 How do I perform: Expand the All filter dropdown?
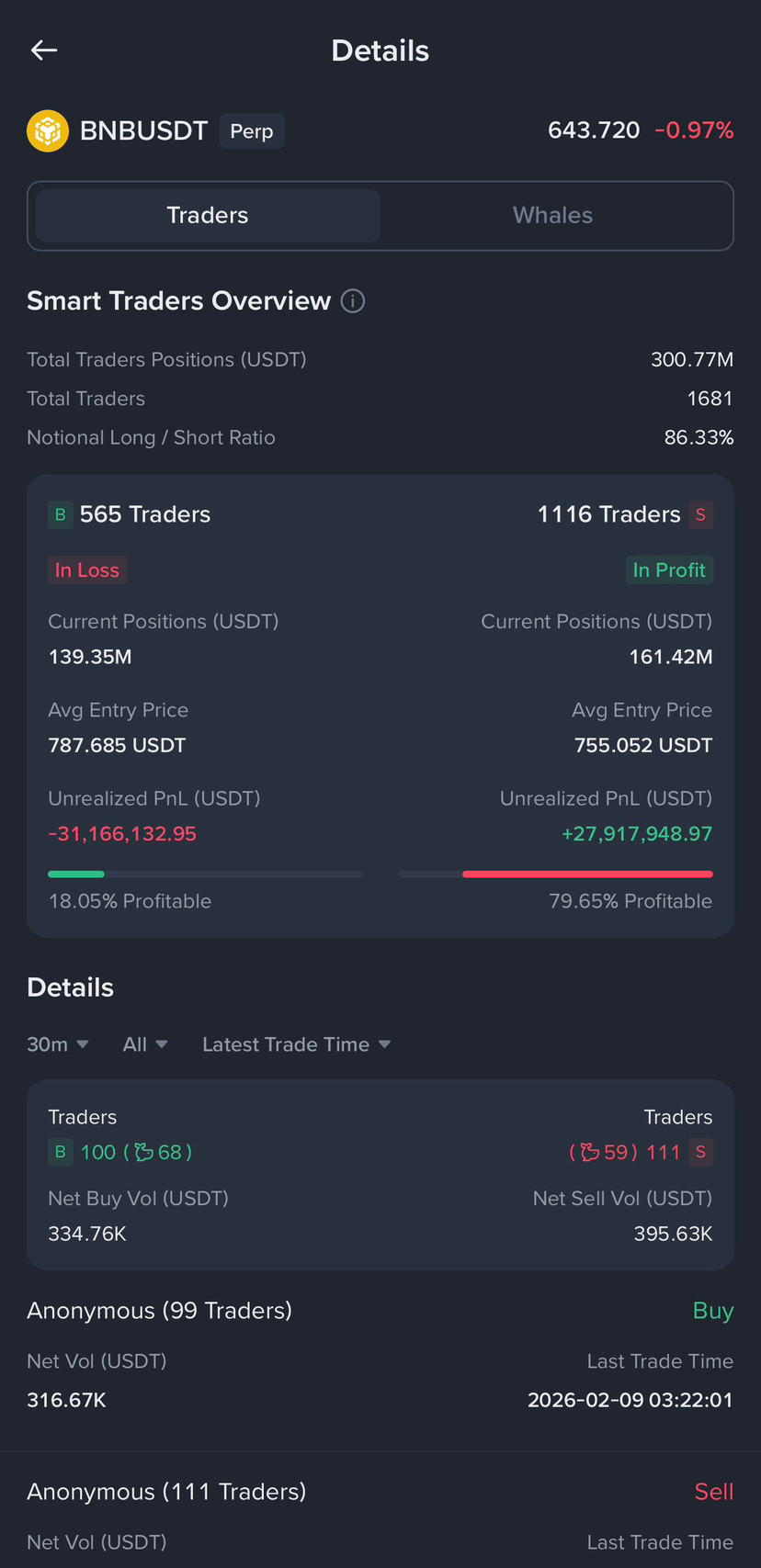[x=145, y=1044]
